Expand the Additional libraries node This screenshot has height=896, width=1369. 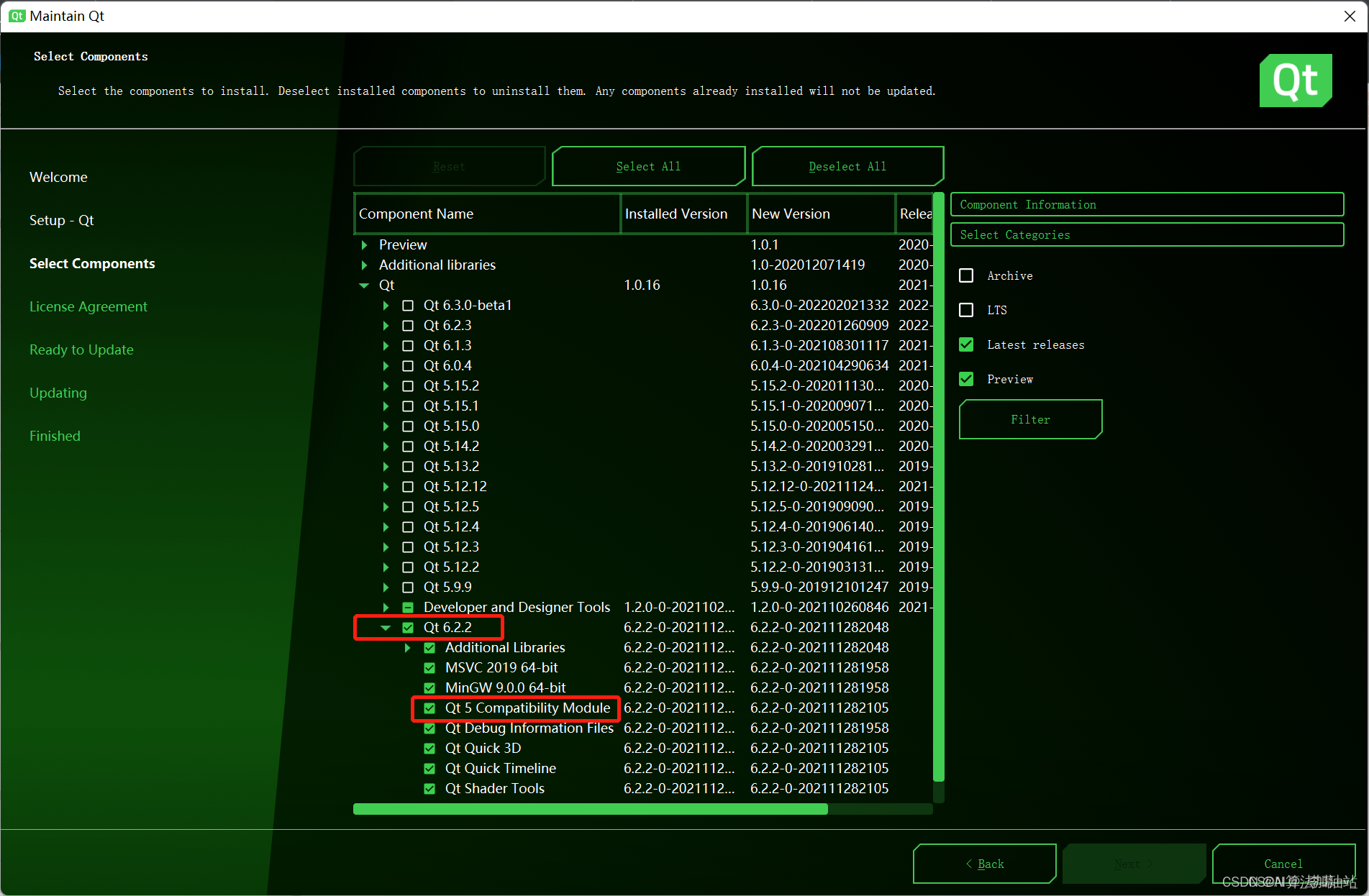point(364,265)
